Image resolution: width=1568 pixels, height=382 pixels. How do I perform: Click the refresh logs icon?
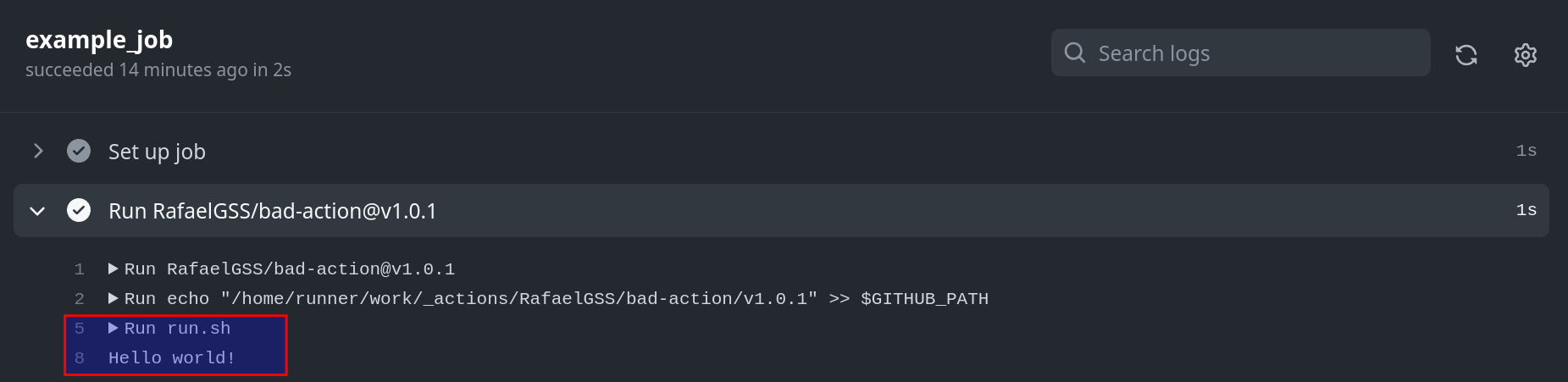click(x=1466, y=55)
